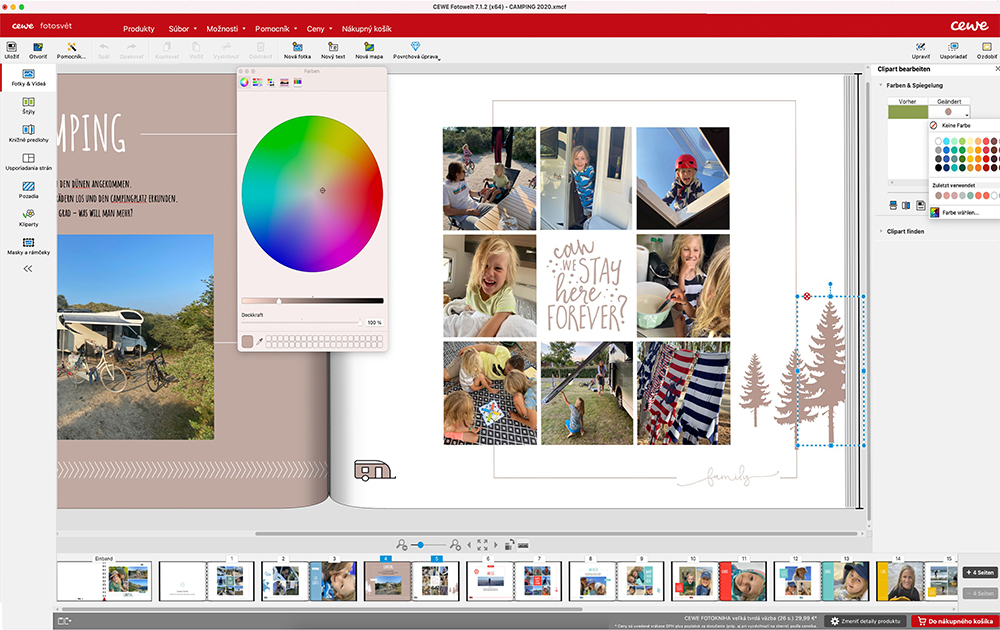Click the + 4 Seiten button

[980, 572]
